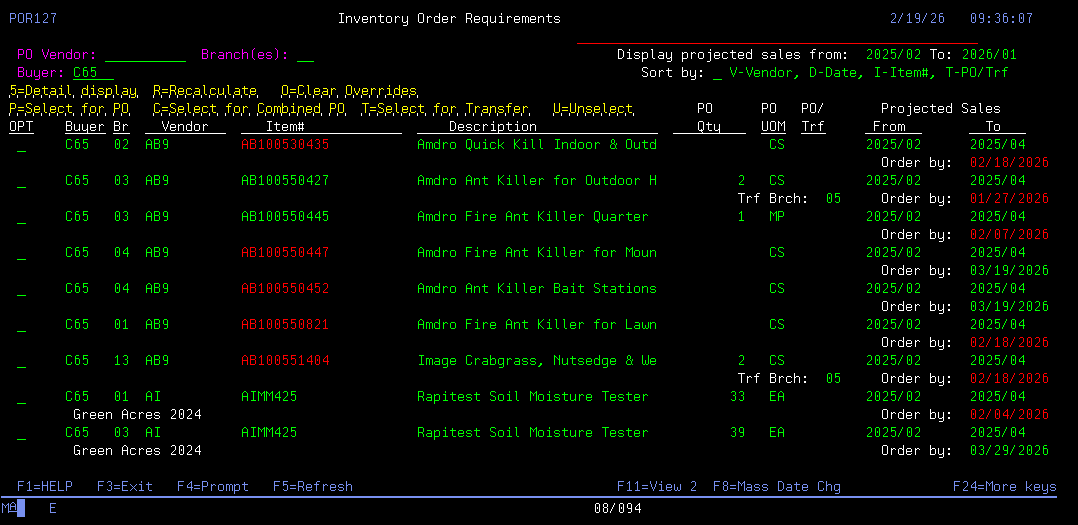Click the PO Vendor input field
The width and height of the screenshot is (1078, 525).
(x=145, y=55)
